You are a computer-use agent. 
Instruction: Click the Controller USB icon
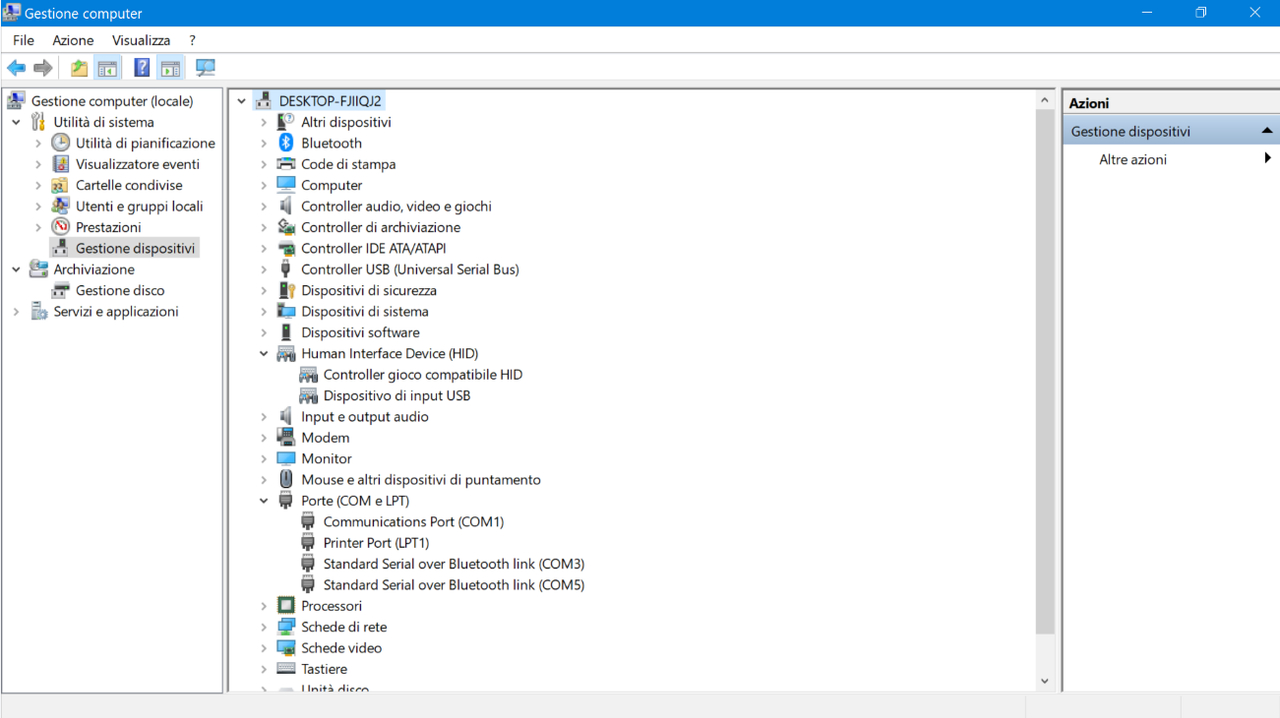tap(286, 269)
